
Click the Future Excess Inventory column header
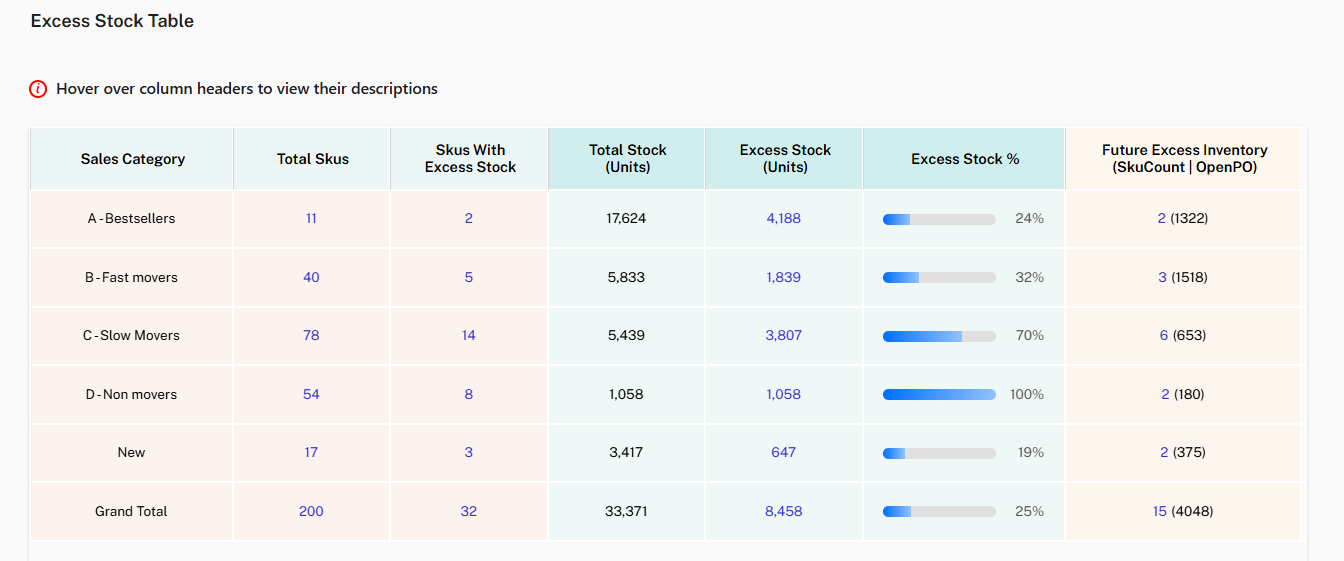(1184, 158)
